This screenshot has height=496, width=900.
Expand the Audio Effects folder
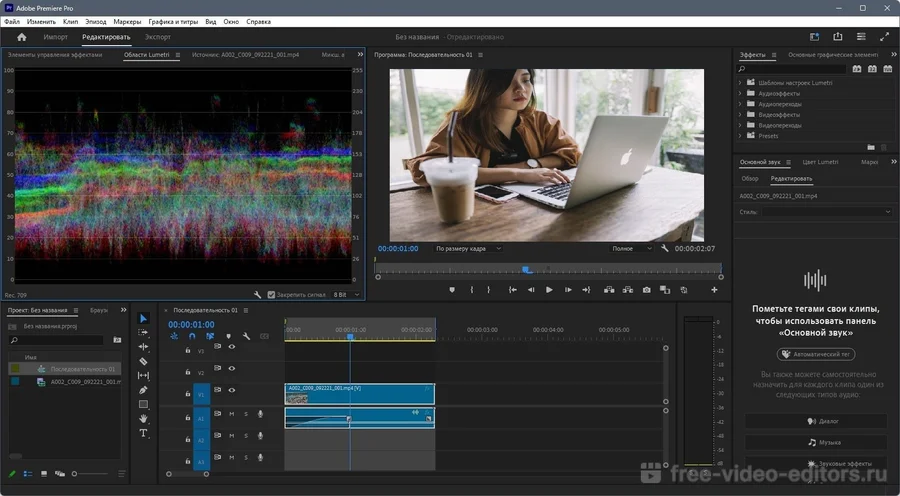click(740, 93)
